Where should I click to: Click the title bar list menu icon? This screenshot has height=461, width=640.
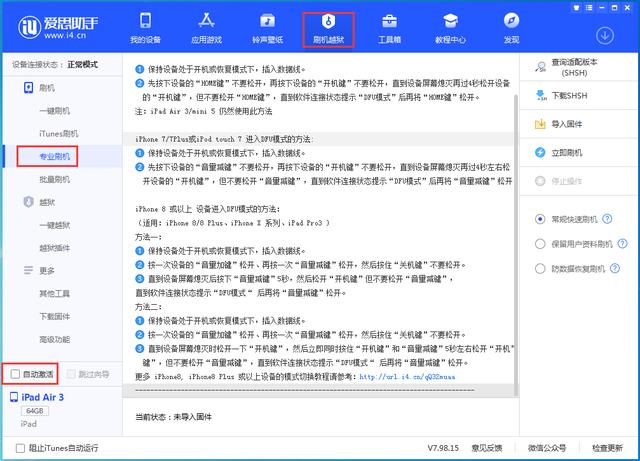[589, 8]
